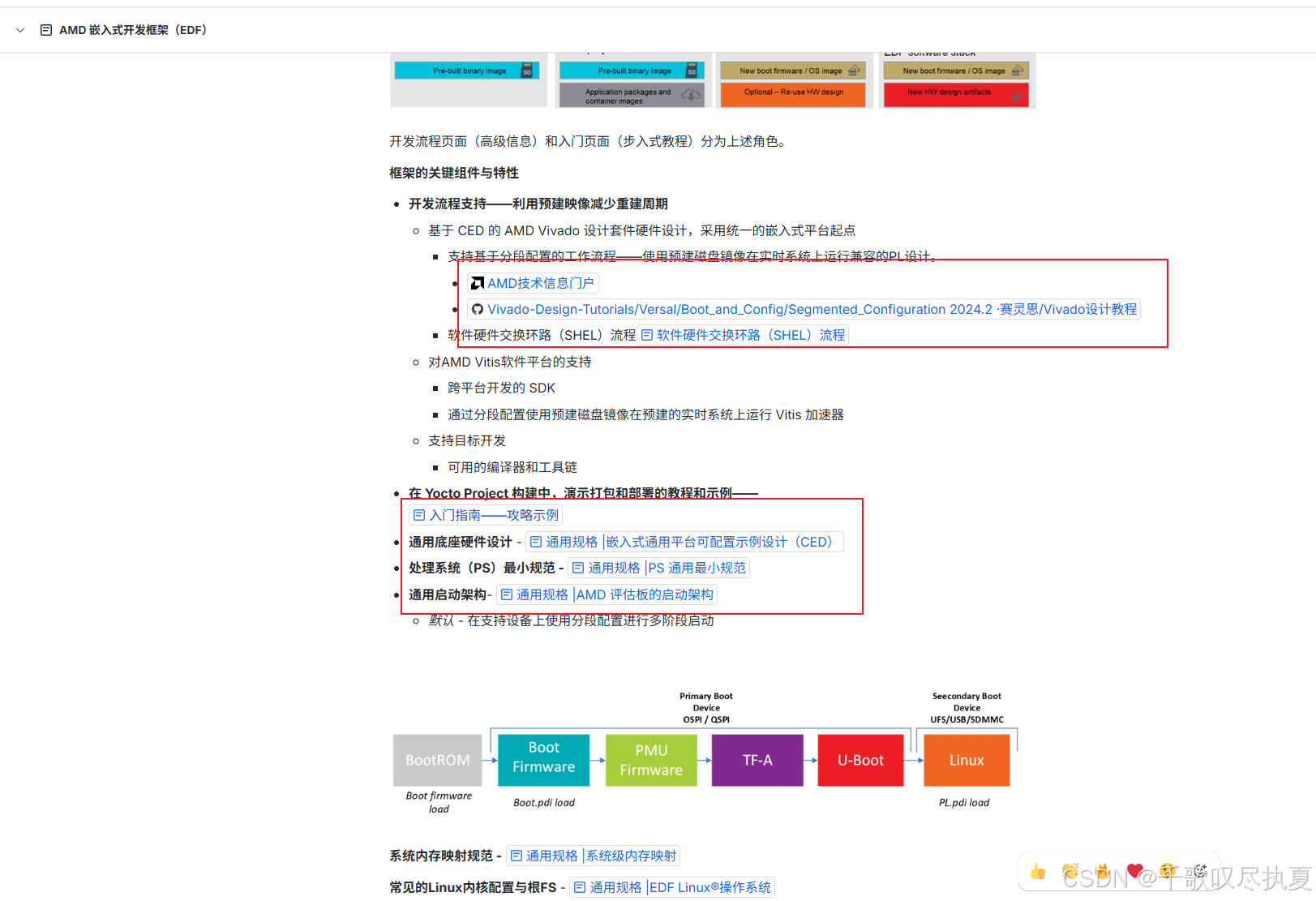The image size is (1316, 901).
Task: Click the 可用的编译器和工具链 bullet text
Action: pos(512,467)
